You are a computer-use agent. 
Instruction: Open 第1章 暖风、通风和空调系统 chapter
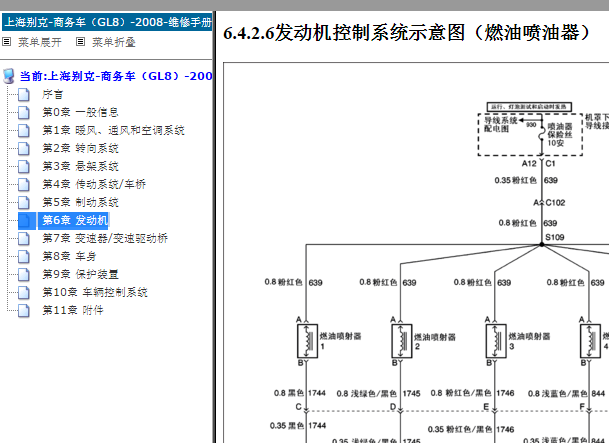(113, 130)
